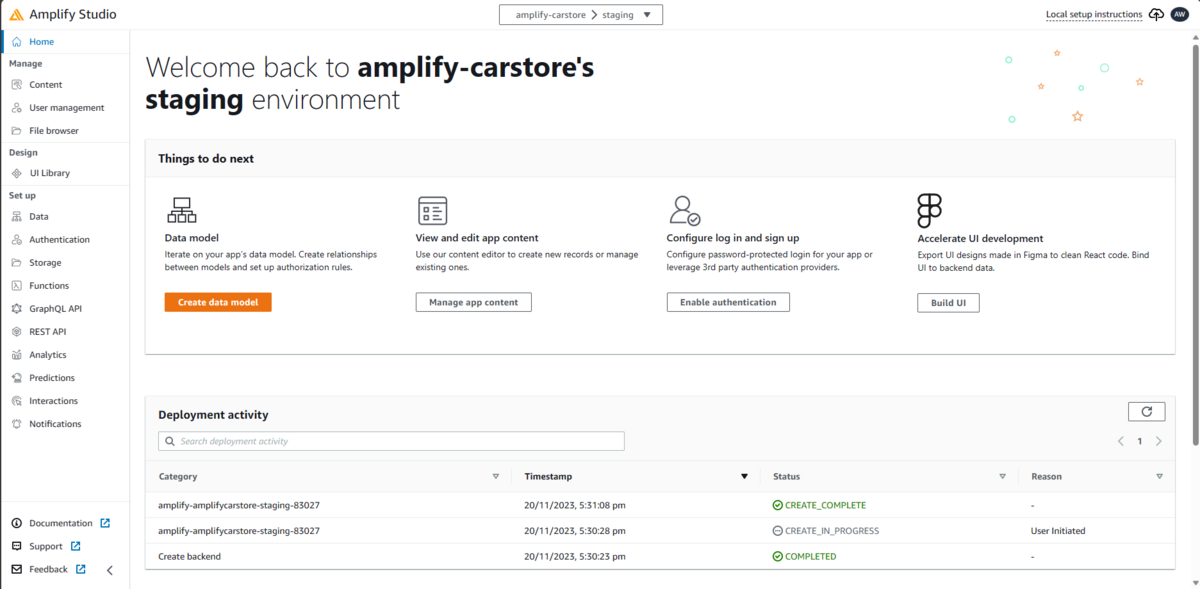Open the amplify-carstore staging environment dropdown
This screenshot has width=1200, height=589.
580,15
